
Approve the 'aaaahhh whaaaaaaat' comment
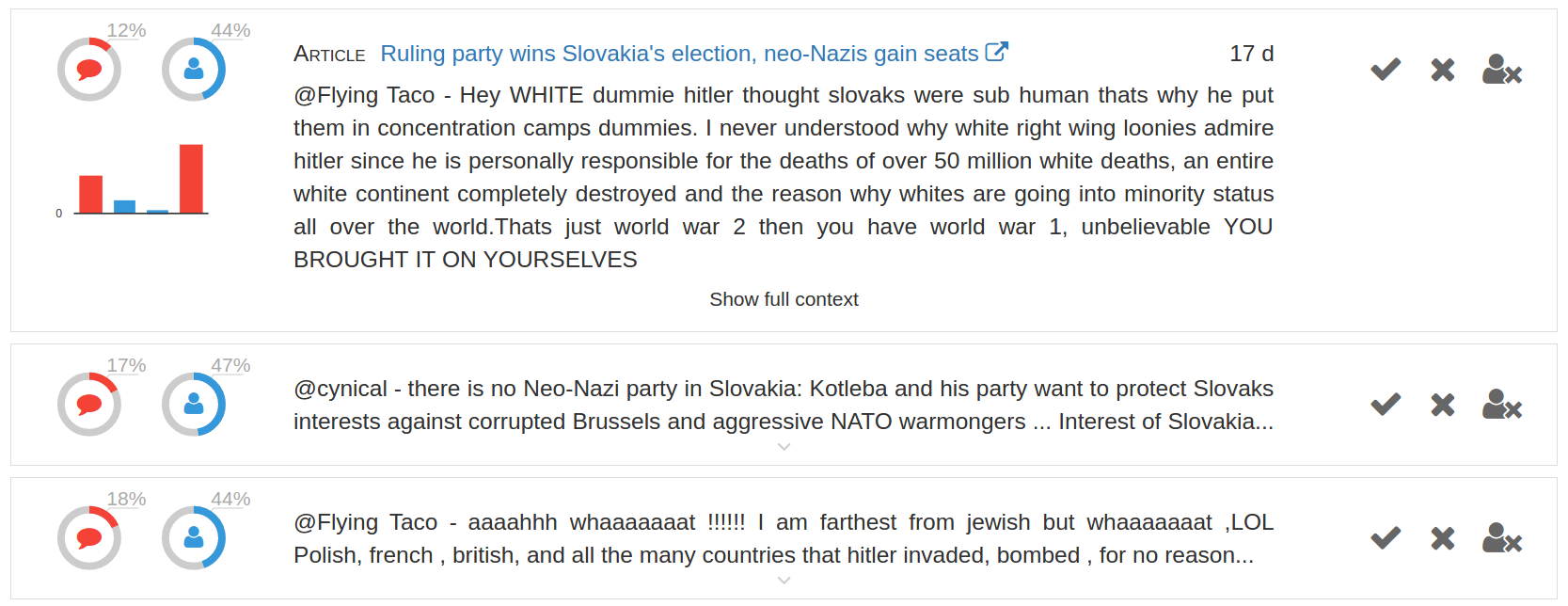[x=1385, y=538]
